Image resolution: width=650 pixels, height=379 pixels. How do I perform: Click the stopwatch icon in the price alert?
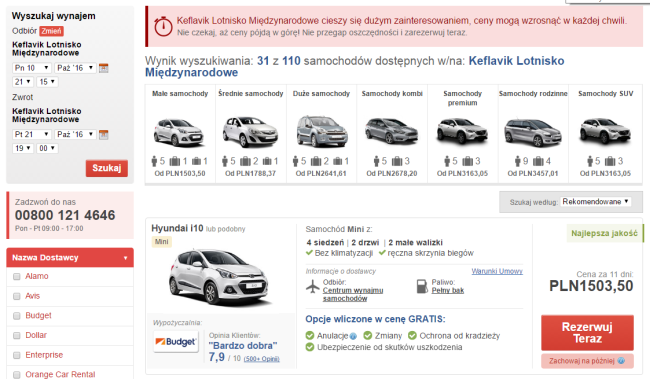click(x=163, y=26)
